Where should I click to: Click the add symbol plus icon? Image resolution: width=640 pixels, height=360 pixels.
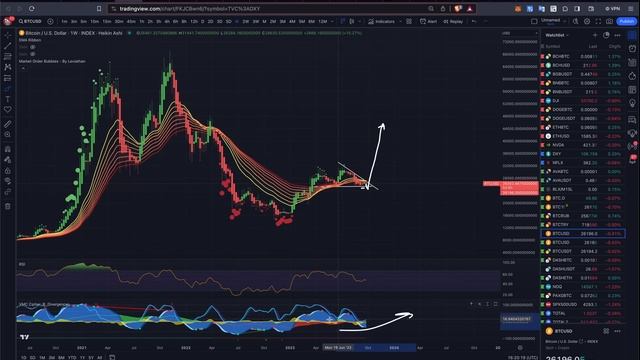point(50,21)
